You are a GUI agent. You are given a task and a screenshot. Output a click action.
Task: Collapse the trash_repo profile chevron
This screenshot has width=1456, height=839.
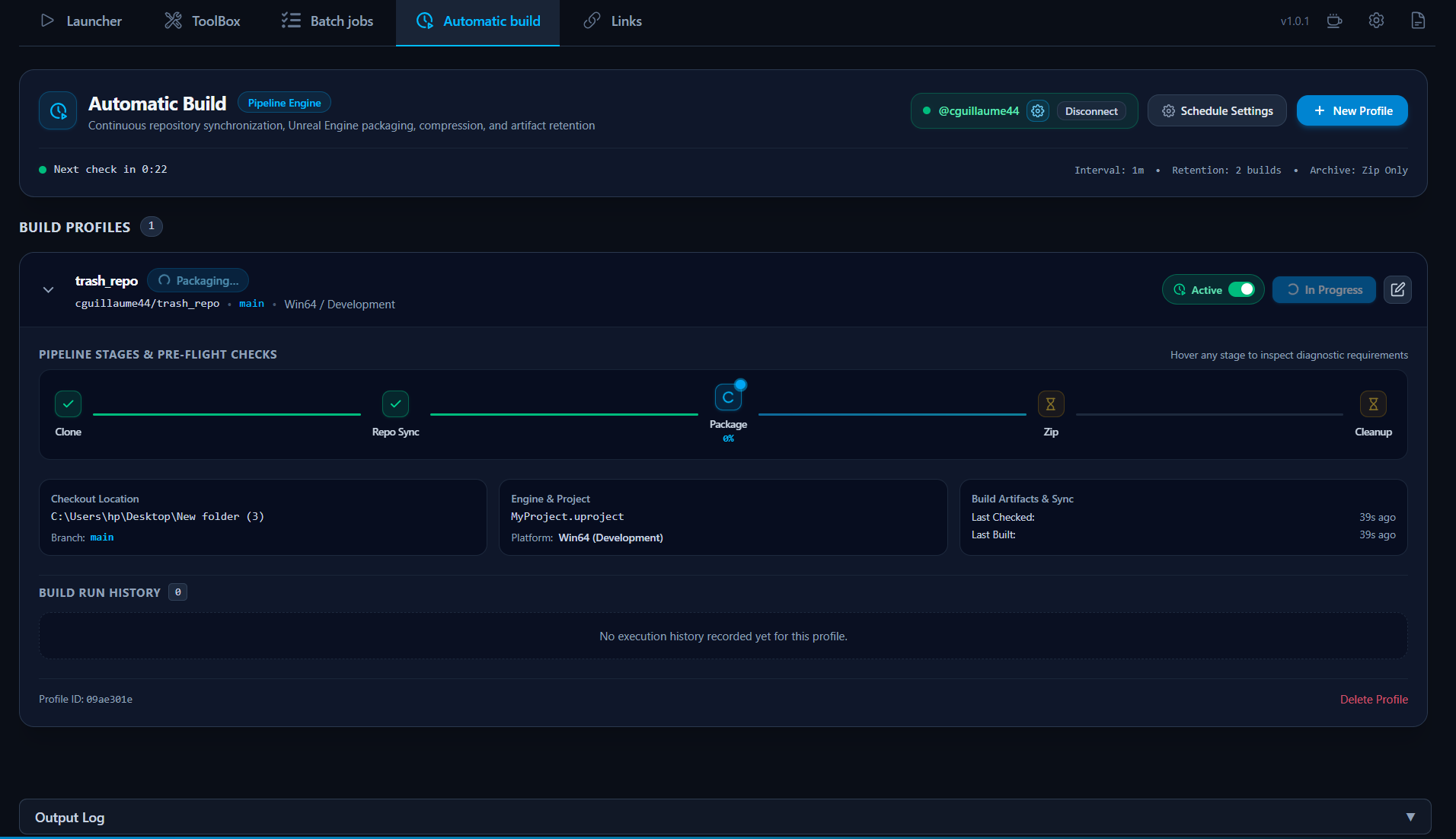click(48, 289)
